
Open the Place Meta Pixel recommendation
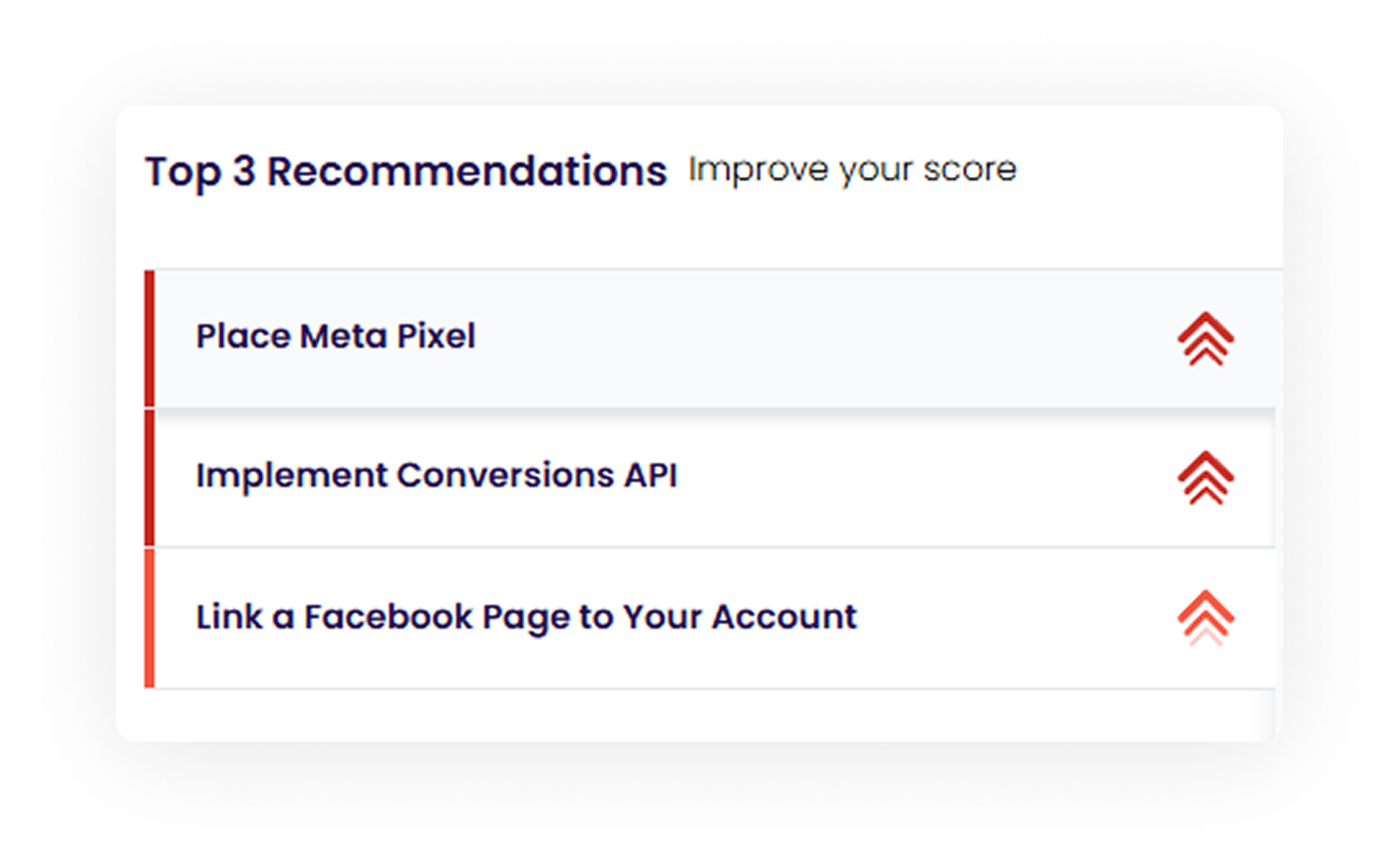[336, 336]
